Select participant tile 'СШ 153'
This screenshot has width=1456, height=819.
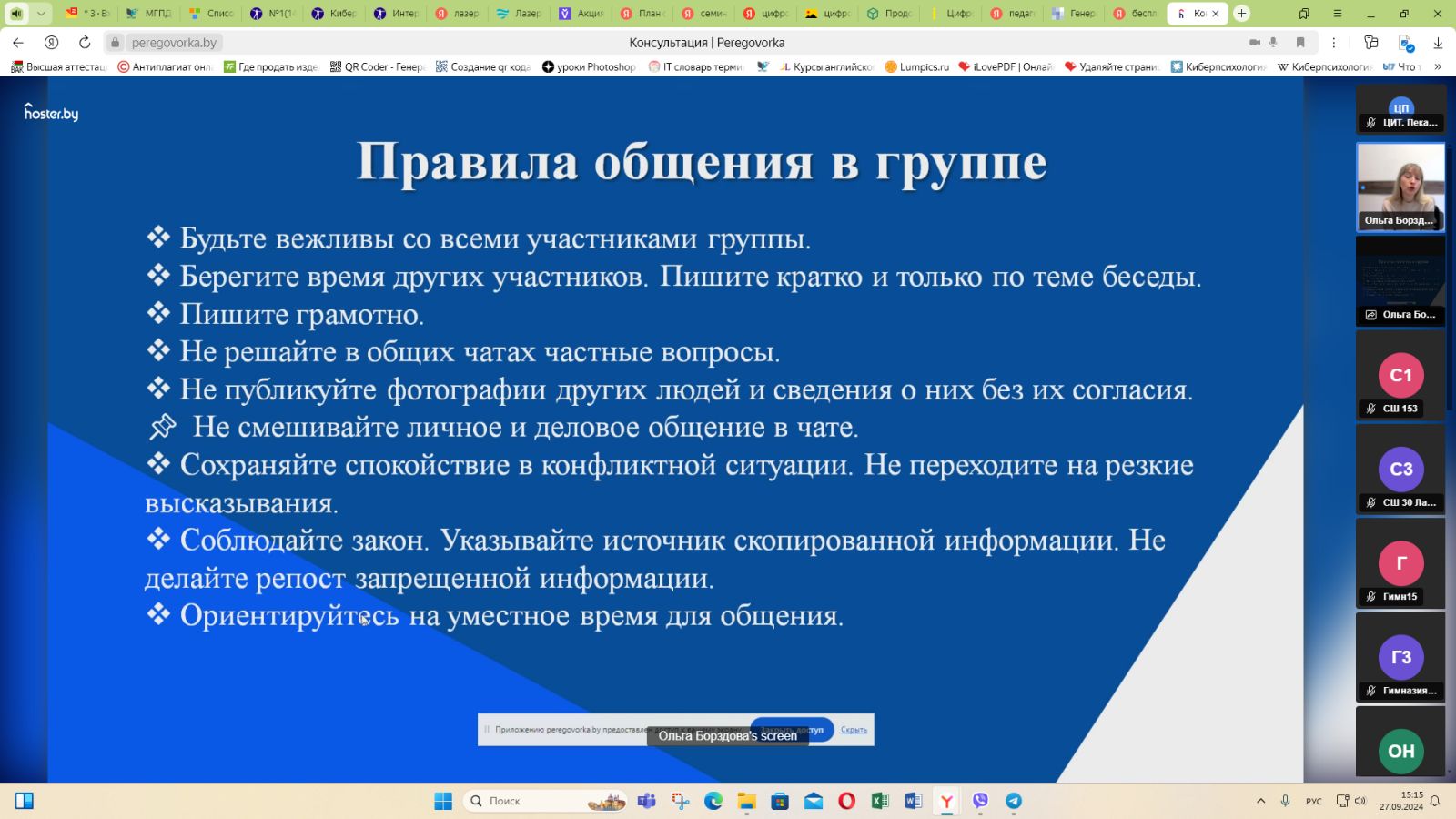[1400, 375]
